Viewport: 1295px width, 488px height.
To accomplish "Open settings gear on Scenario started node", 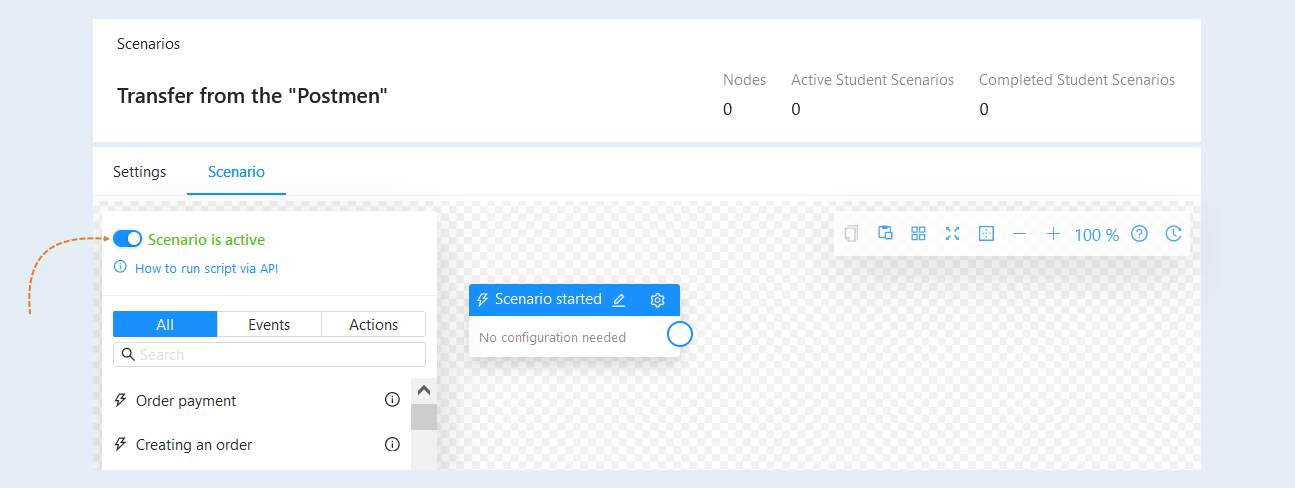I will click(x=657, y=300).
